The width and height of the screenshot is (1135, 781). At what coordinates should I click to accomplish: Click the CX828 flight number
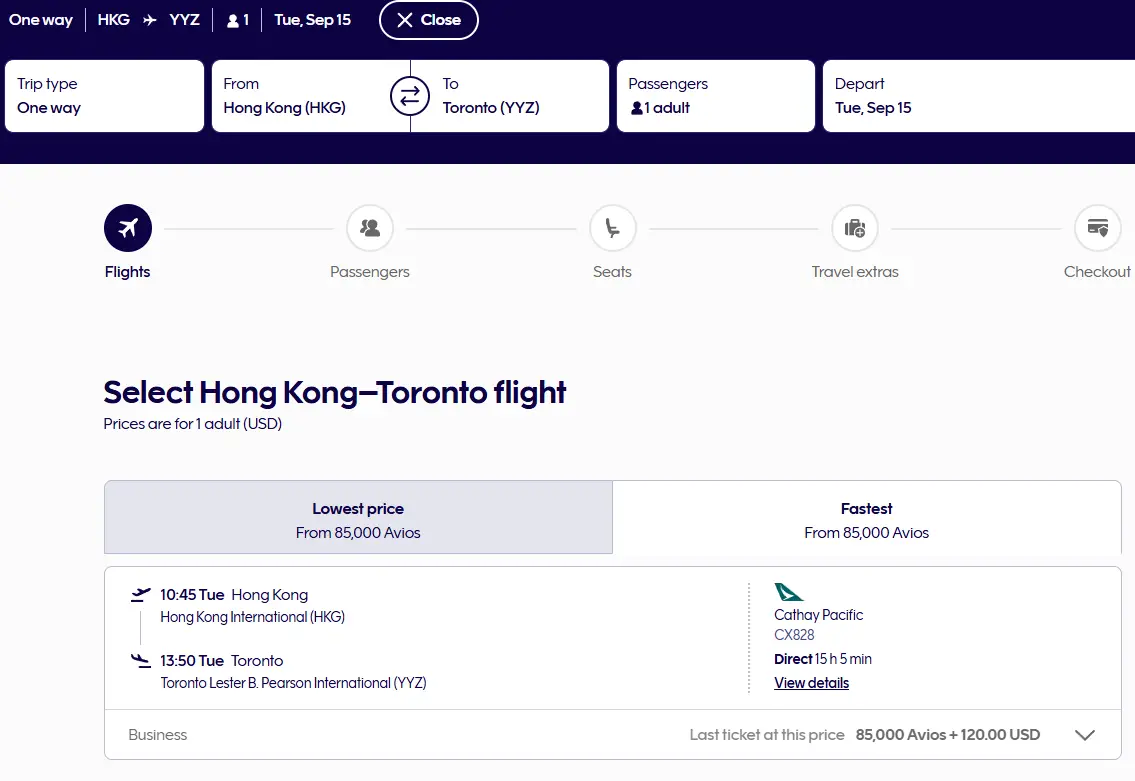click(794, 635)
